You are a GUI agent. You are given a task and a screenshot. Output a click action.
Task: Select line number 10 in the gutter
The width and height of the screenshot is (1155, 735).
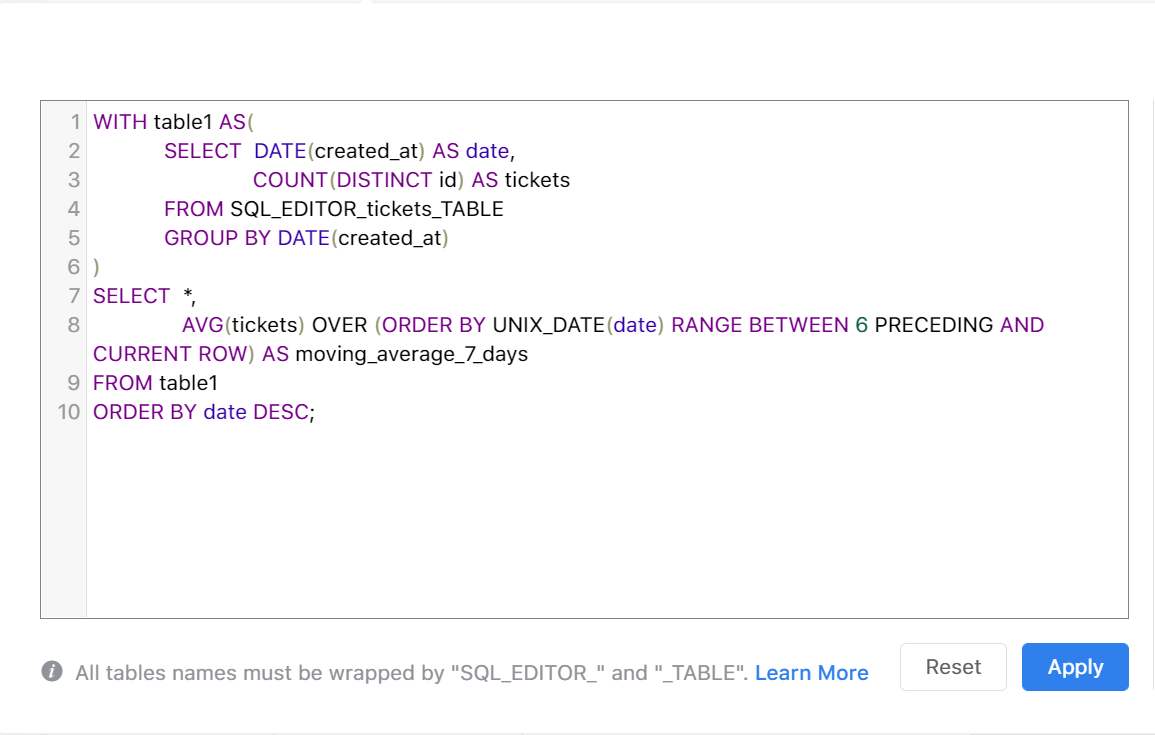(x=69, y=412)
